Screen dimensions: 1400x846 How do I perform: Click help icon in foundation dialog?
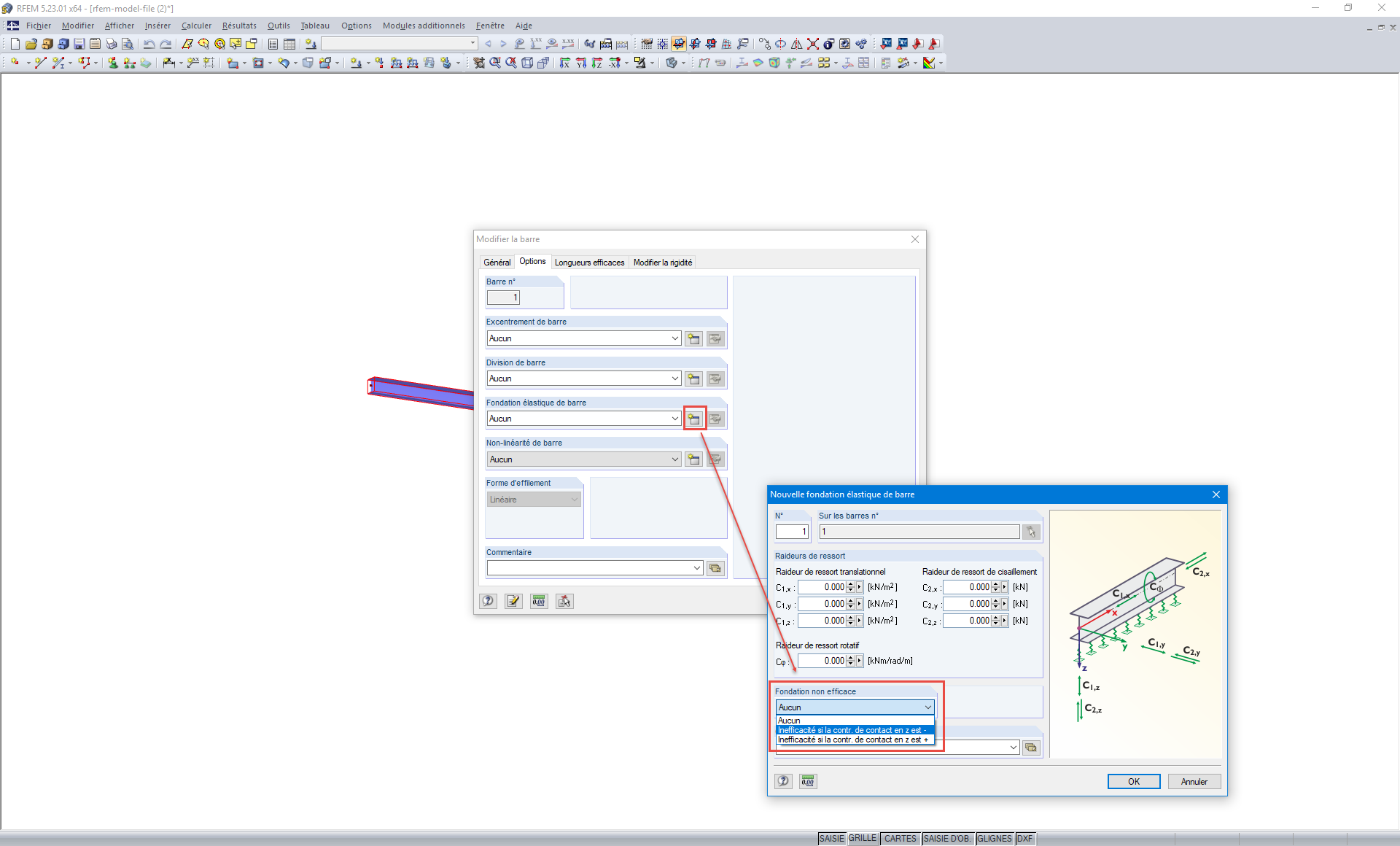[783, 781]
